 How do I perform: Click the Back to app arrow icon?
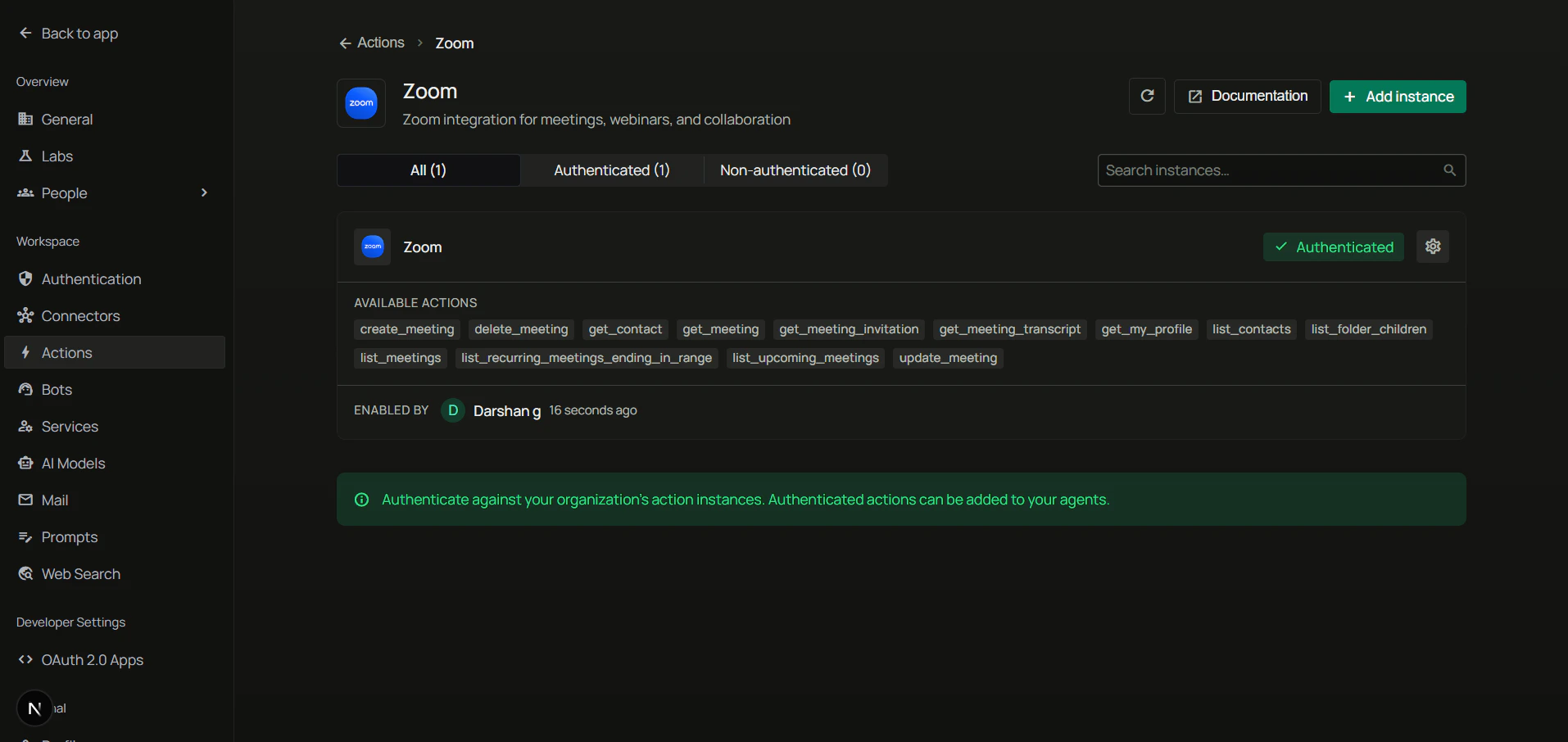pos(25,33)
